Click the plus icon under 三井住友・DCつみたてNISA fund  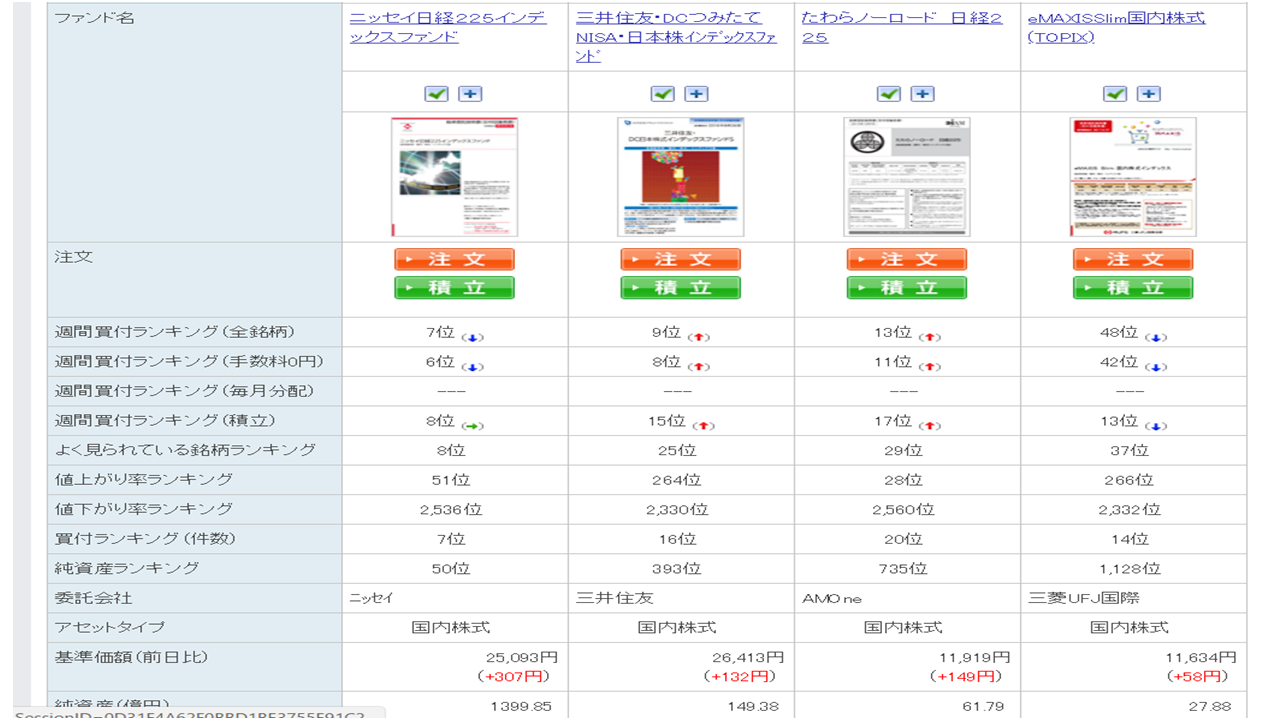click(696, 93)
